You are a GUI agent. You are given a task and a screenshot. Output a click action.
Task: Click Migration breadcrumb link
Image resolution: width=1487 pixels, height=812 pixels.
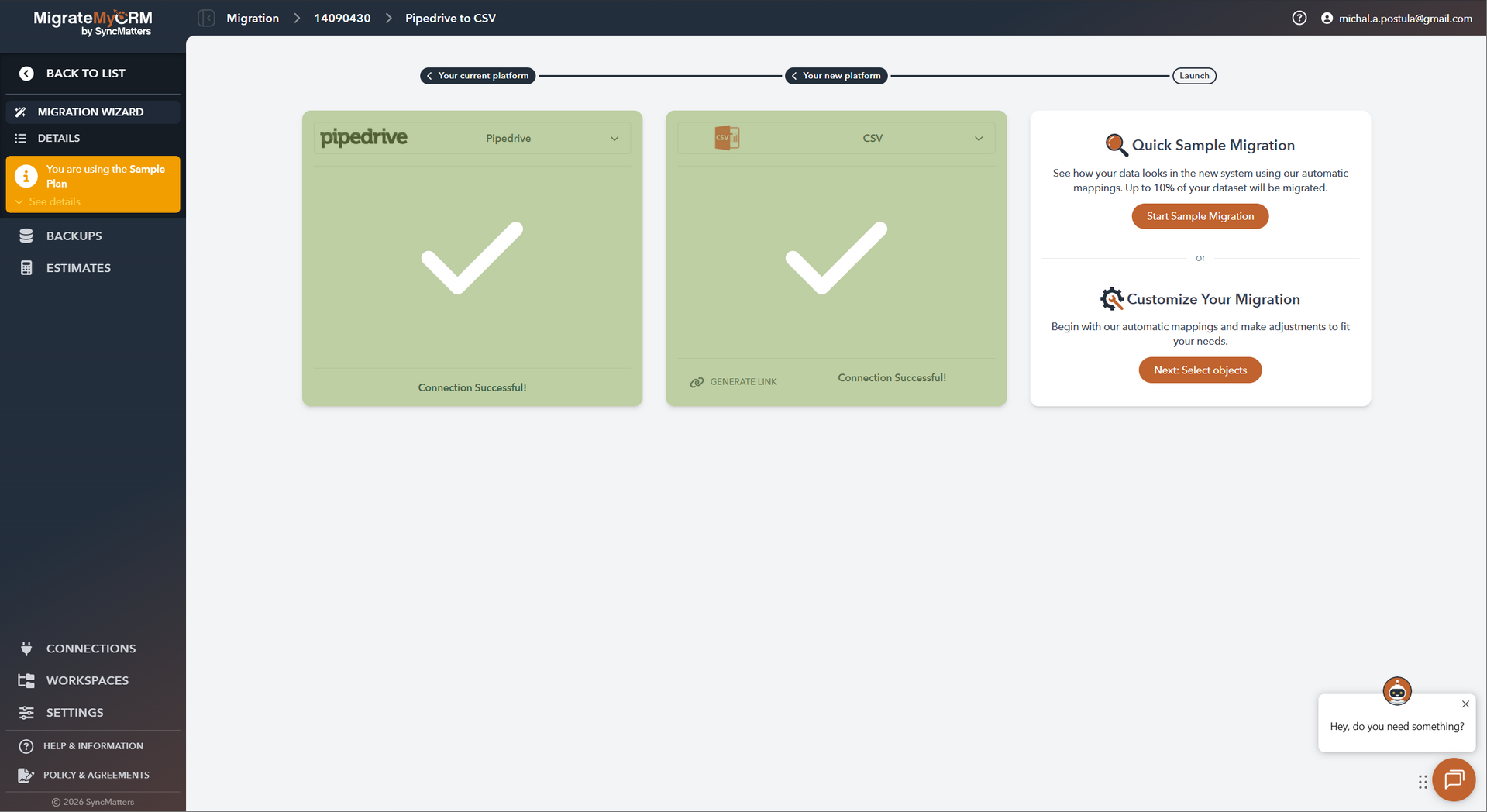coord(253,18)
